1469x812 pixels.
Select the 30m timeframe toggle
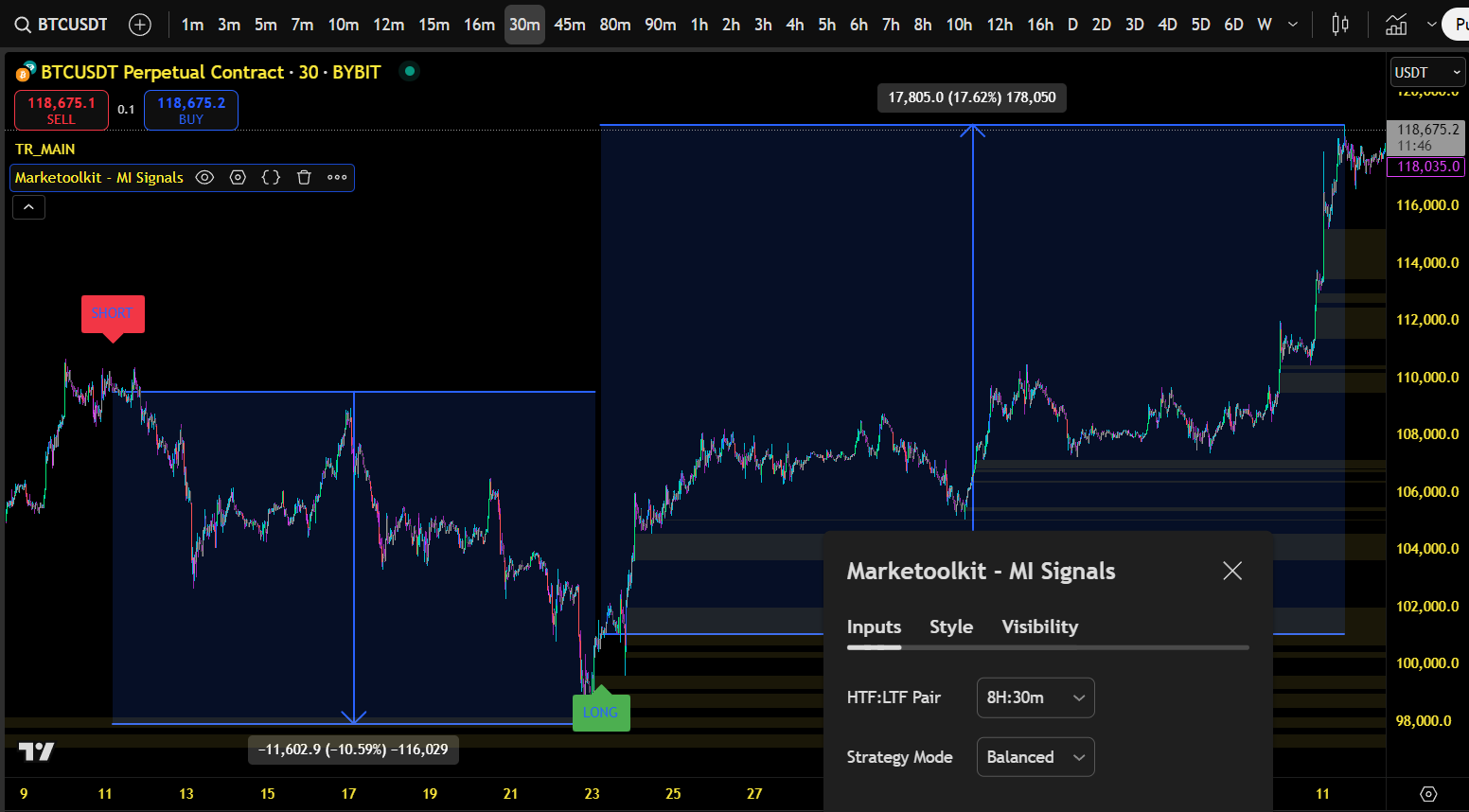[x=524, y=24]
